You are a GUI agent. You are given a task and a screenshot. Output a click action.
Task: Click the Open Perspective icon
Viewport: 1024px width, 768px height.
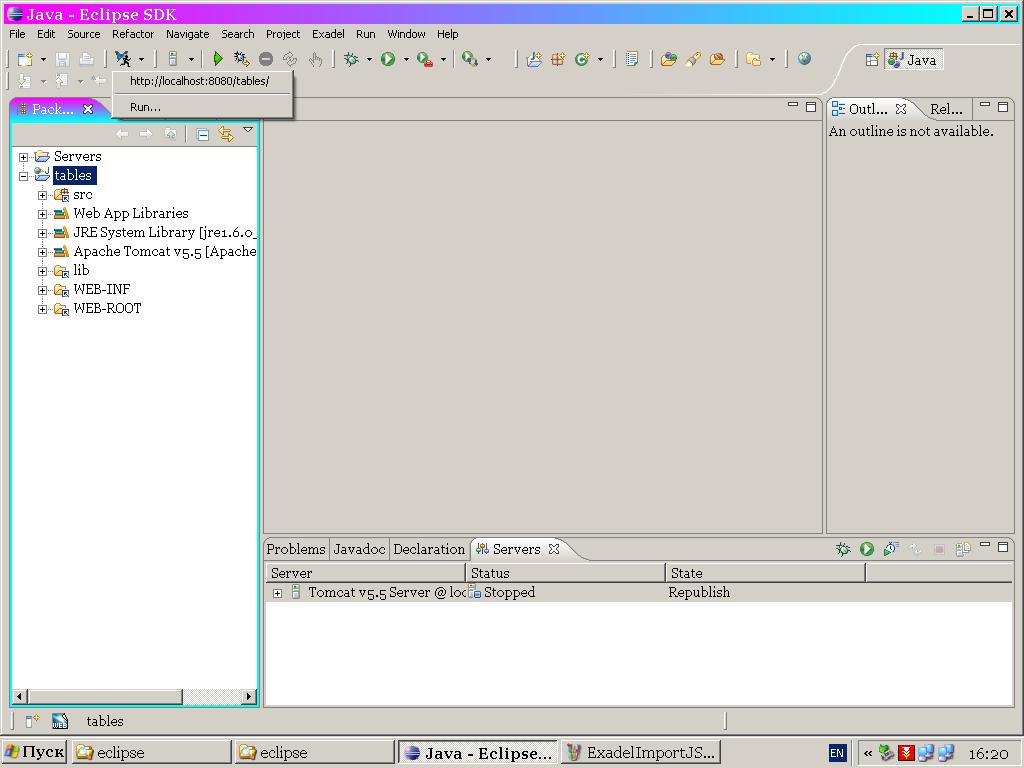(872, 60)
